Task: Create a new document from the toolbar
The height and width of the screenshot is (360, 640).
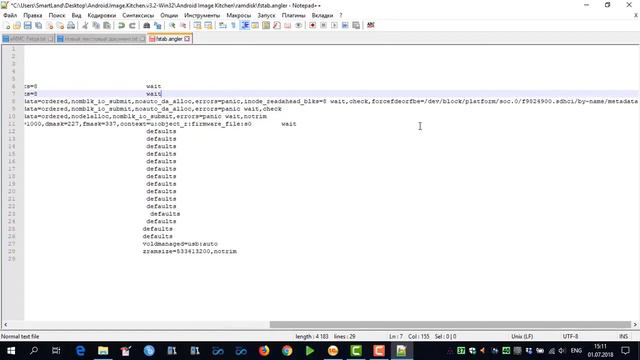Action: pos(7,25)
